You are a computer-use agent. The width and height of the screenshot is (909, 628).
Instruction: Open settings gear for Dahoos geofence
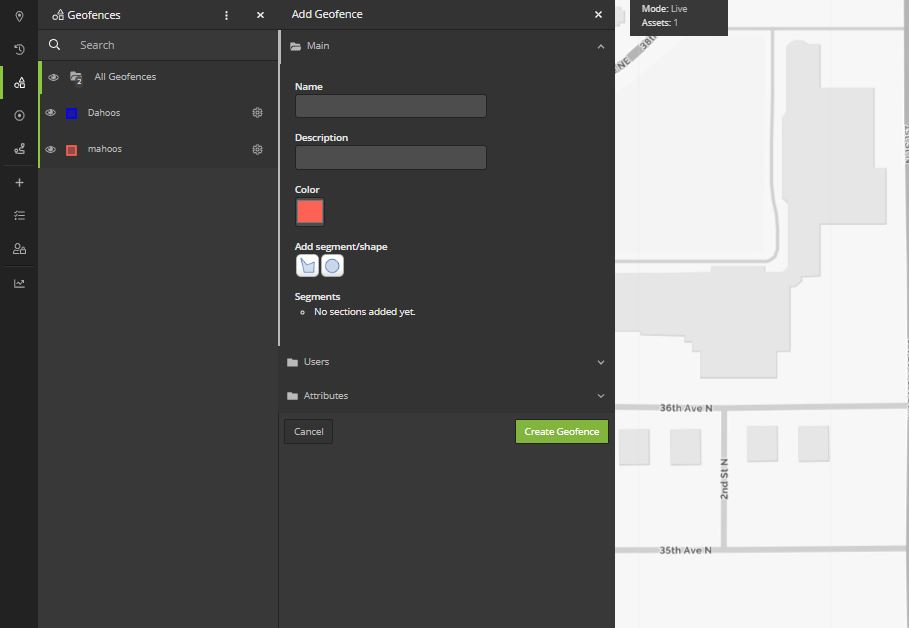tap(257, 112)
